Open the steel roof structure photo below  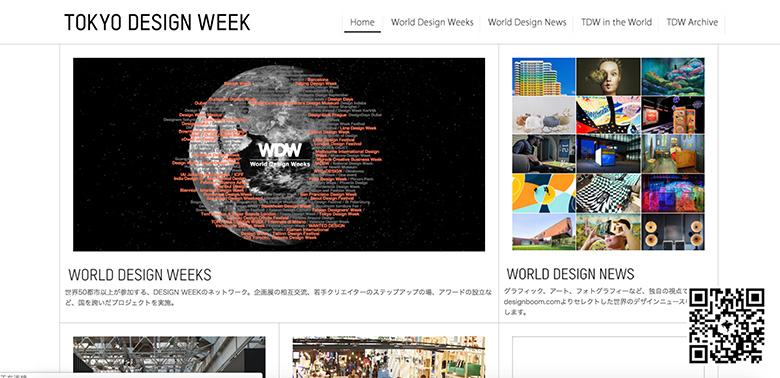pyautogui.click(x=169, y=357)
